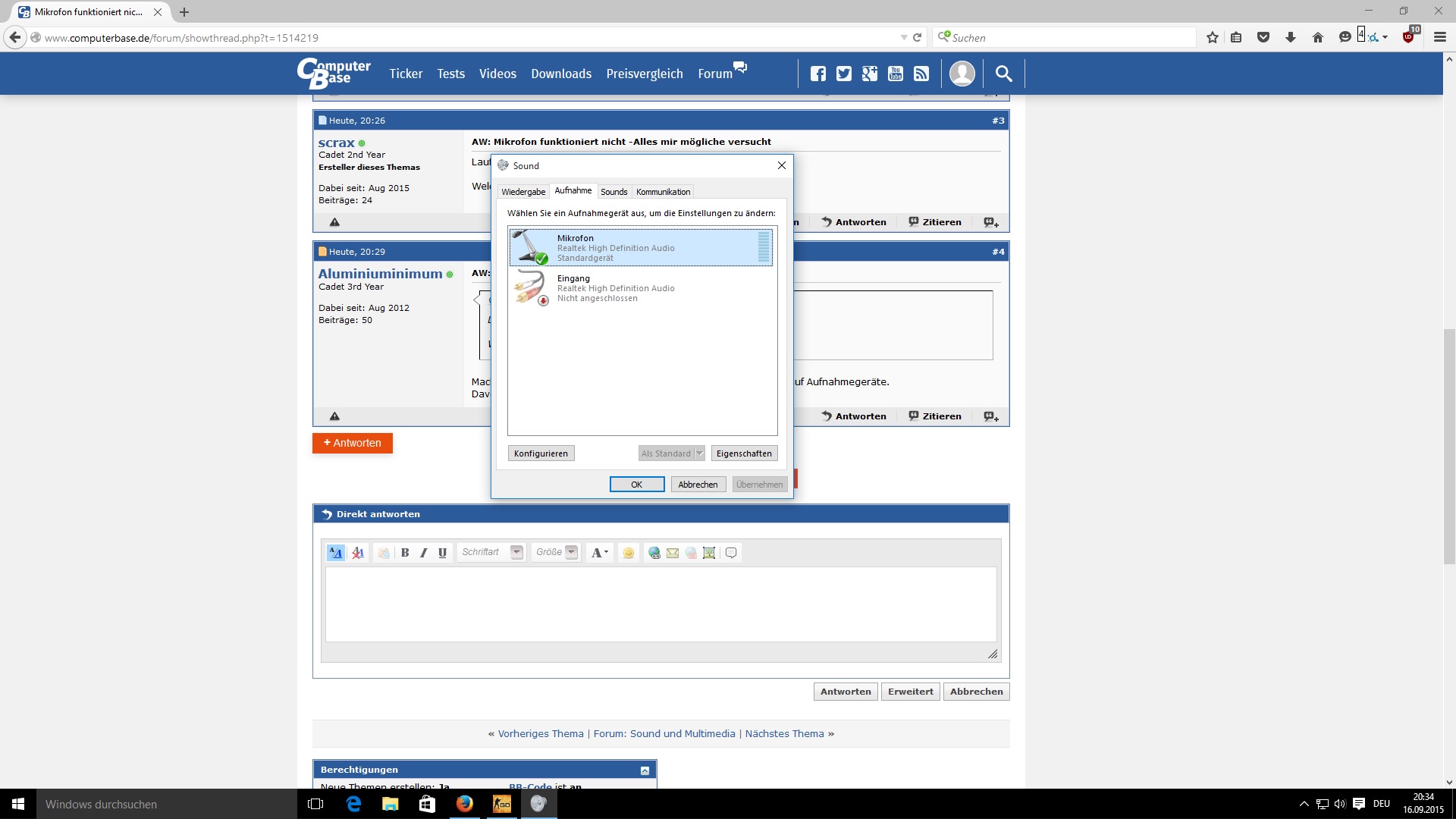Click the insert email envelope icon
Viewport: 1456px width, 819px height.
click(673, 553)
